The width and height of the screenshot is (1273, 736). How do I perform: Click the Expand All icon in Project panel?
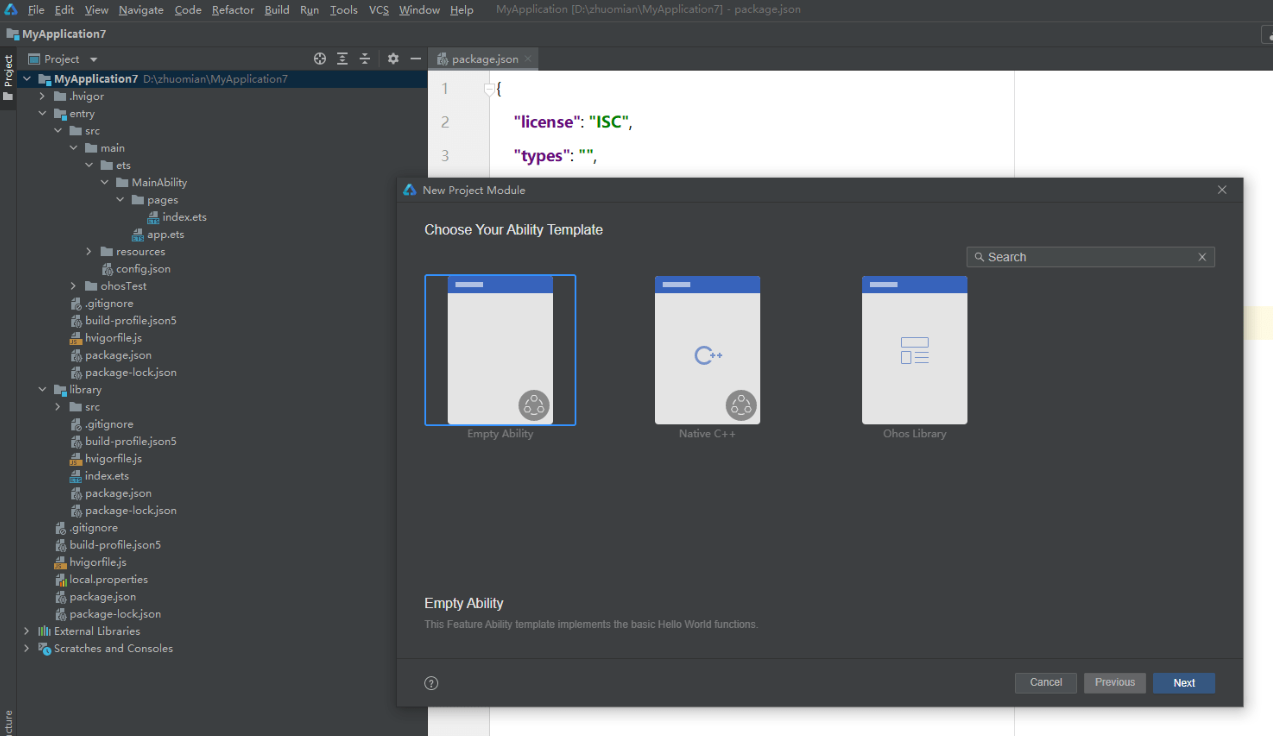(342, 59)
